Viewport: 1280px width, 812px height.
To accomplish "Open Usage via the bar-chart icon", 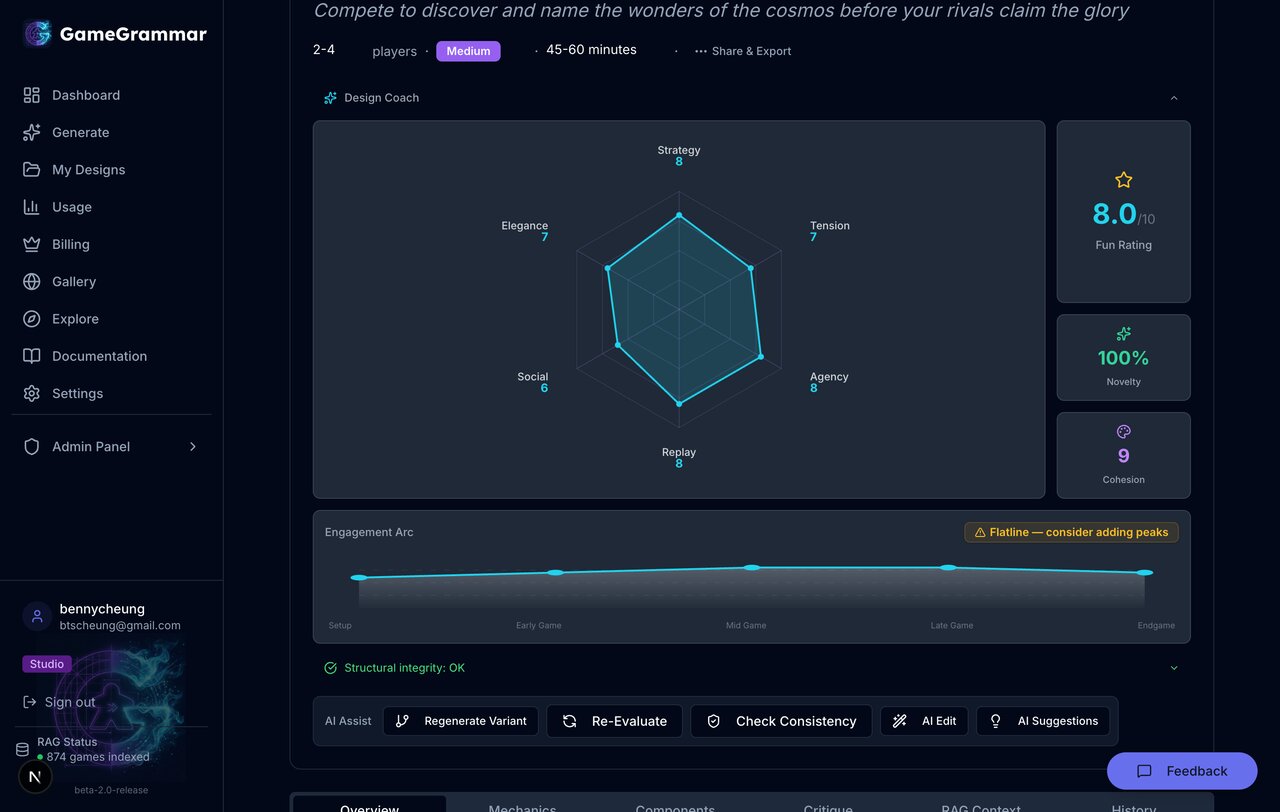I will (x=31, y=207).
